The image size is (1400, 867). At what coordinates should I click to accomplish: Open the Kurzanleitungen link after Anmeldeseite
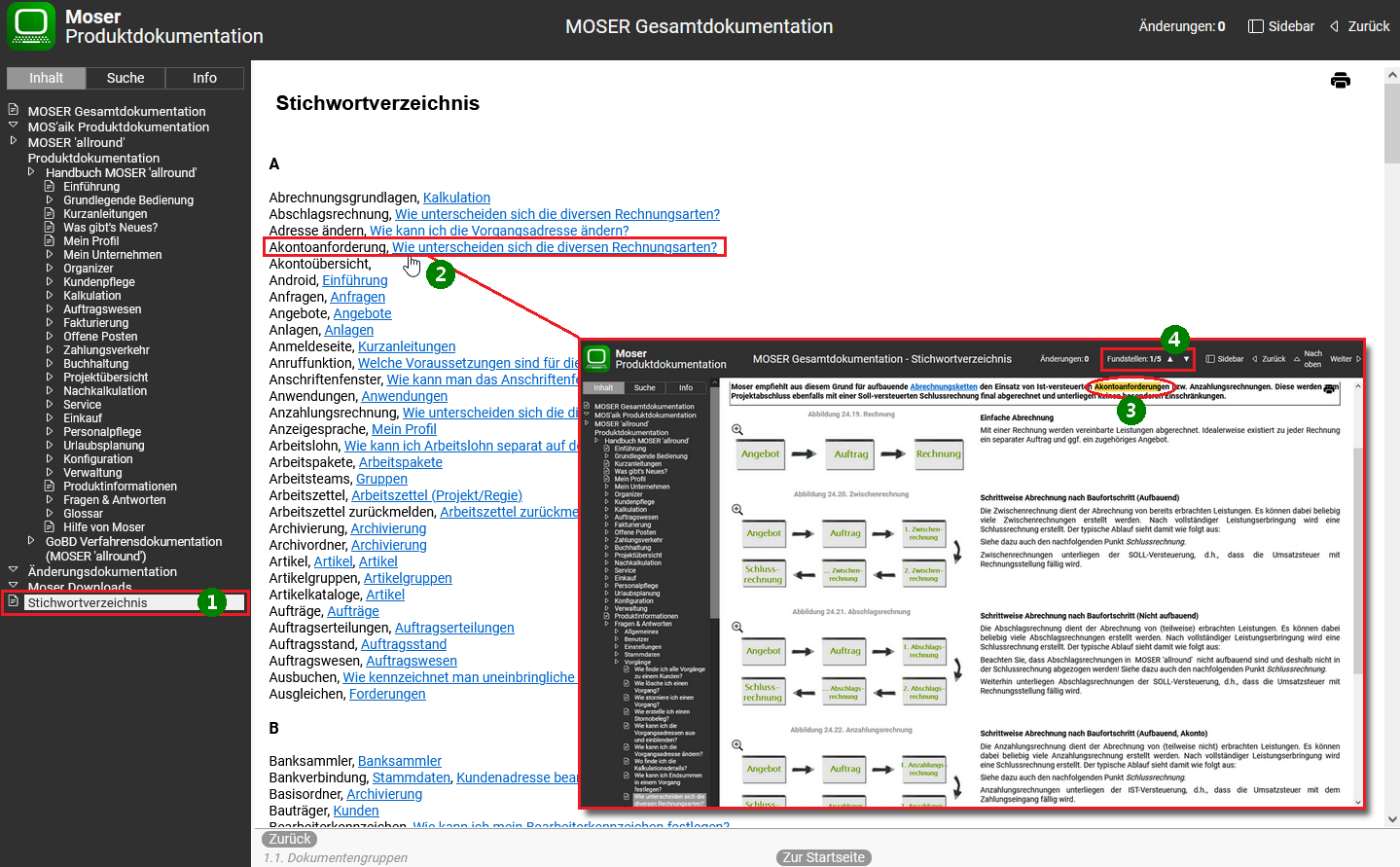[x=407, y=346]
